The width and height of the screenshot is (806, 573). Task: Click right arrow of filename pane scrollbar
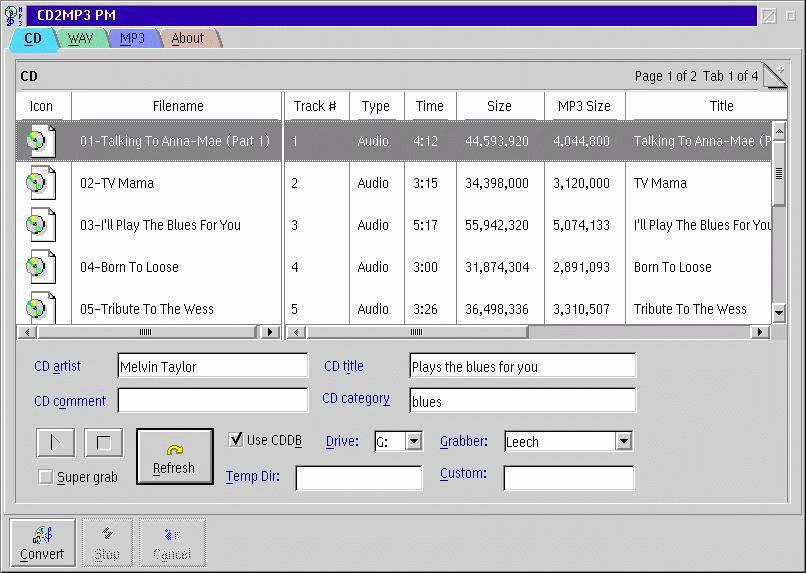(269, 332)
